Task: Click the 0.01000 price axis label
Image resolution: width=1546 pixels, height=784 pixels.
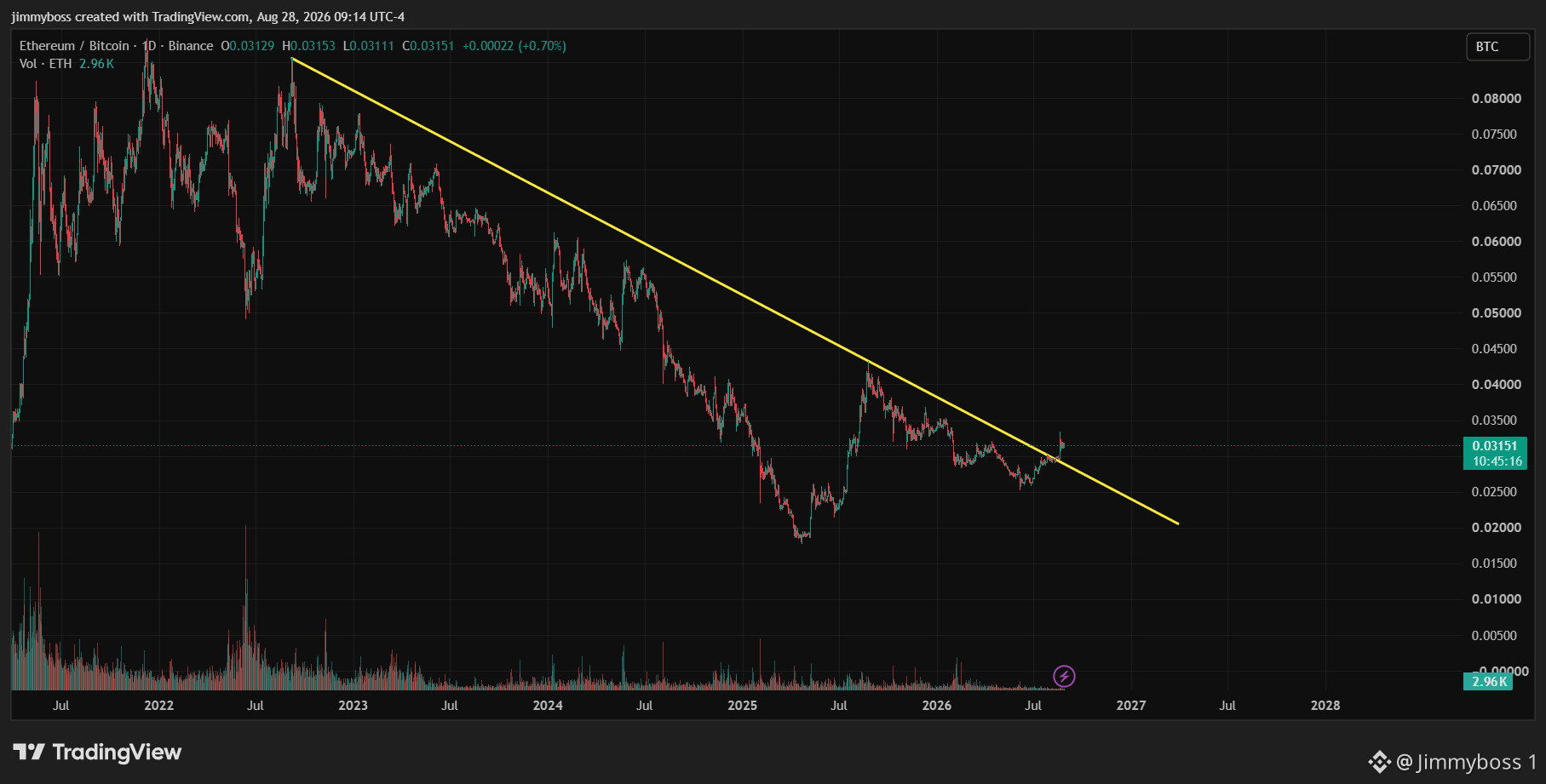Action: pos(1496,599)
